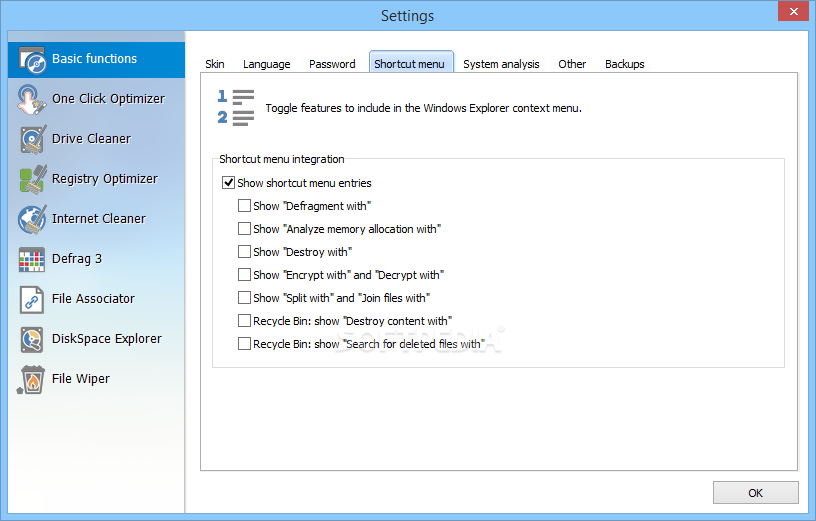
Task: Click the Registry Optimizer icon
Action: click(33, 179)
